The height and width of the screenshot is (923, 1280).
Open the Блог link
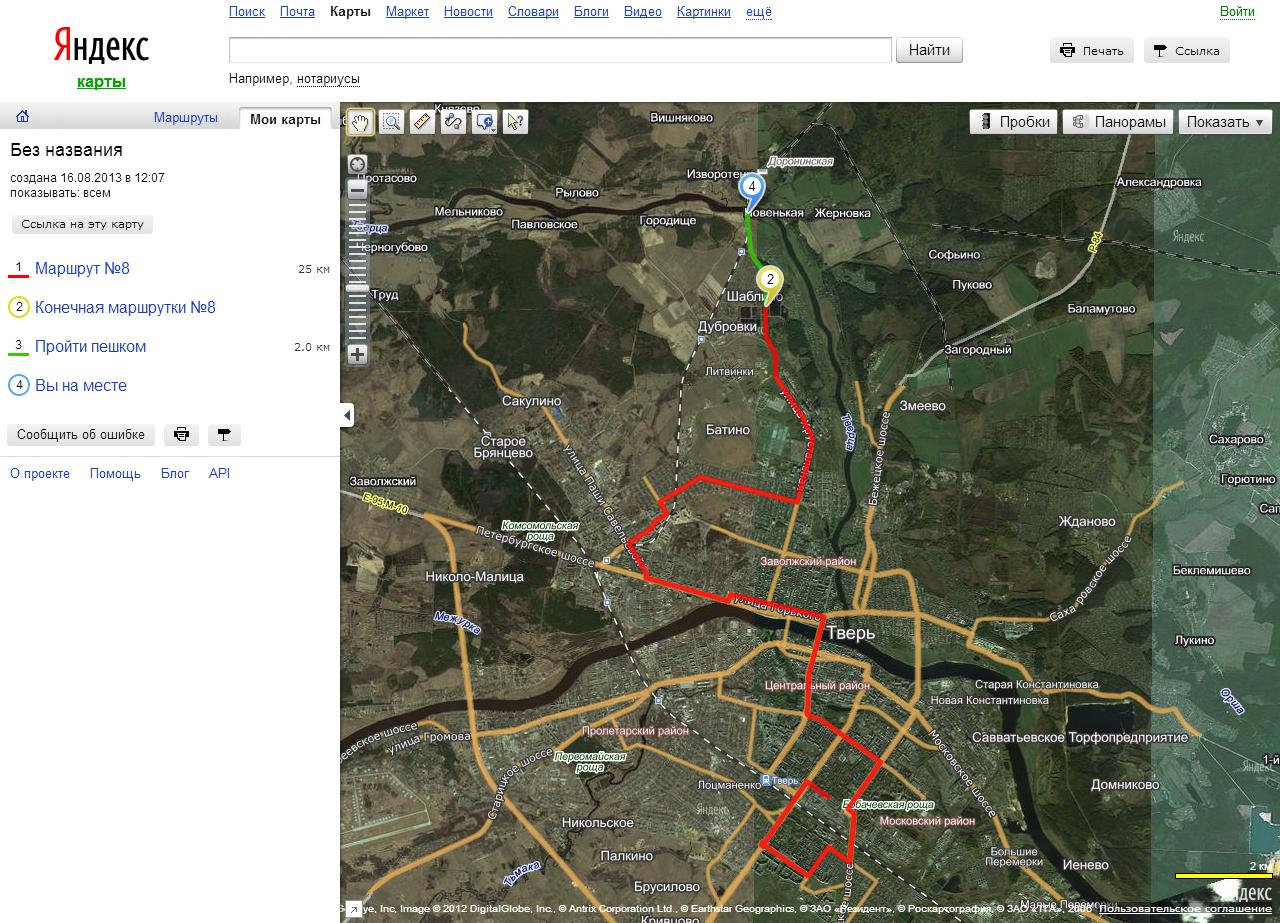coord(175,473)
